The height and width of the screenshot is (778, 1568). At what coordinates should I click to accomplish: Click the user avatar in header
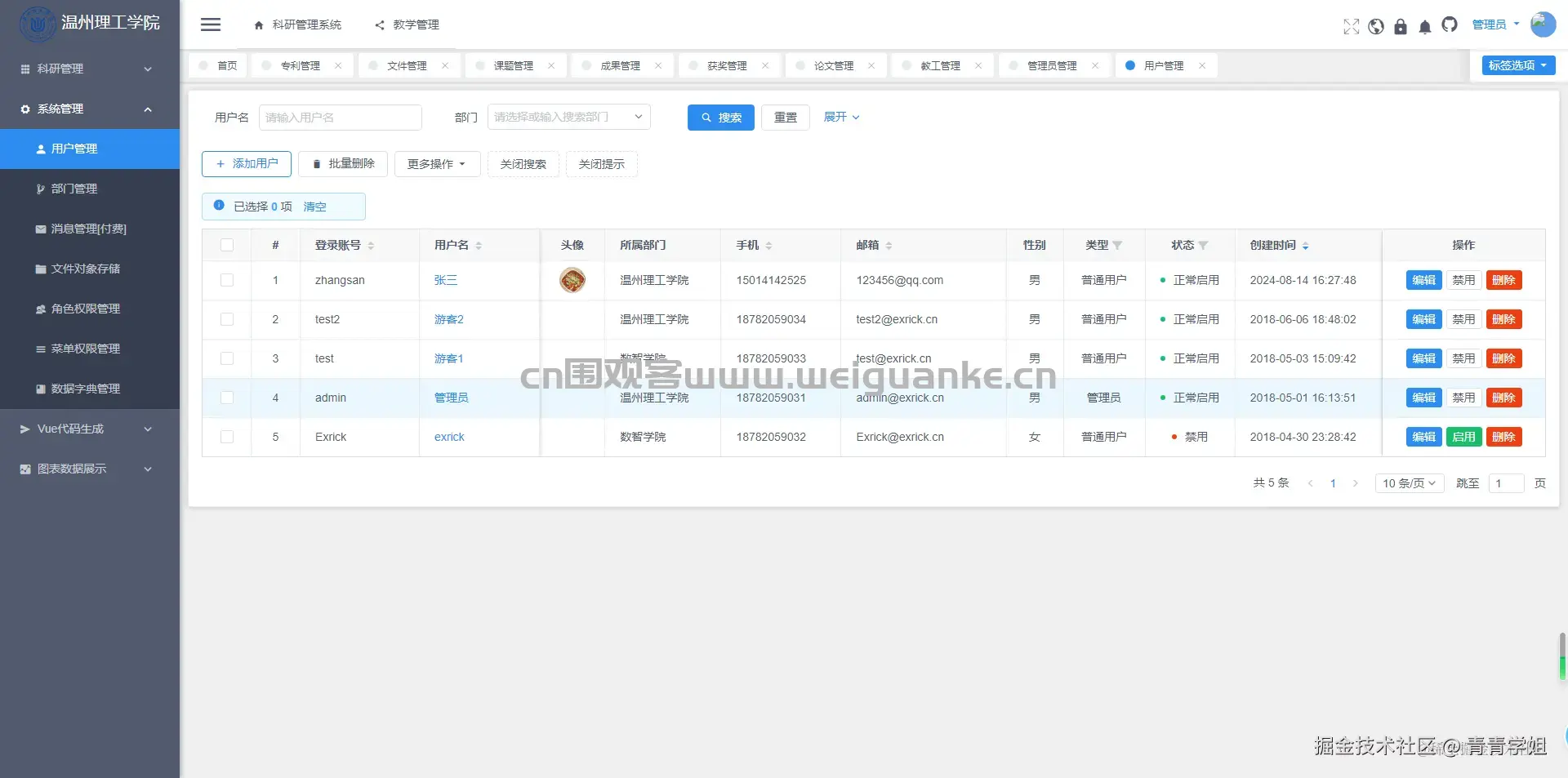coord(1543,24)
